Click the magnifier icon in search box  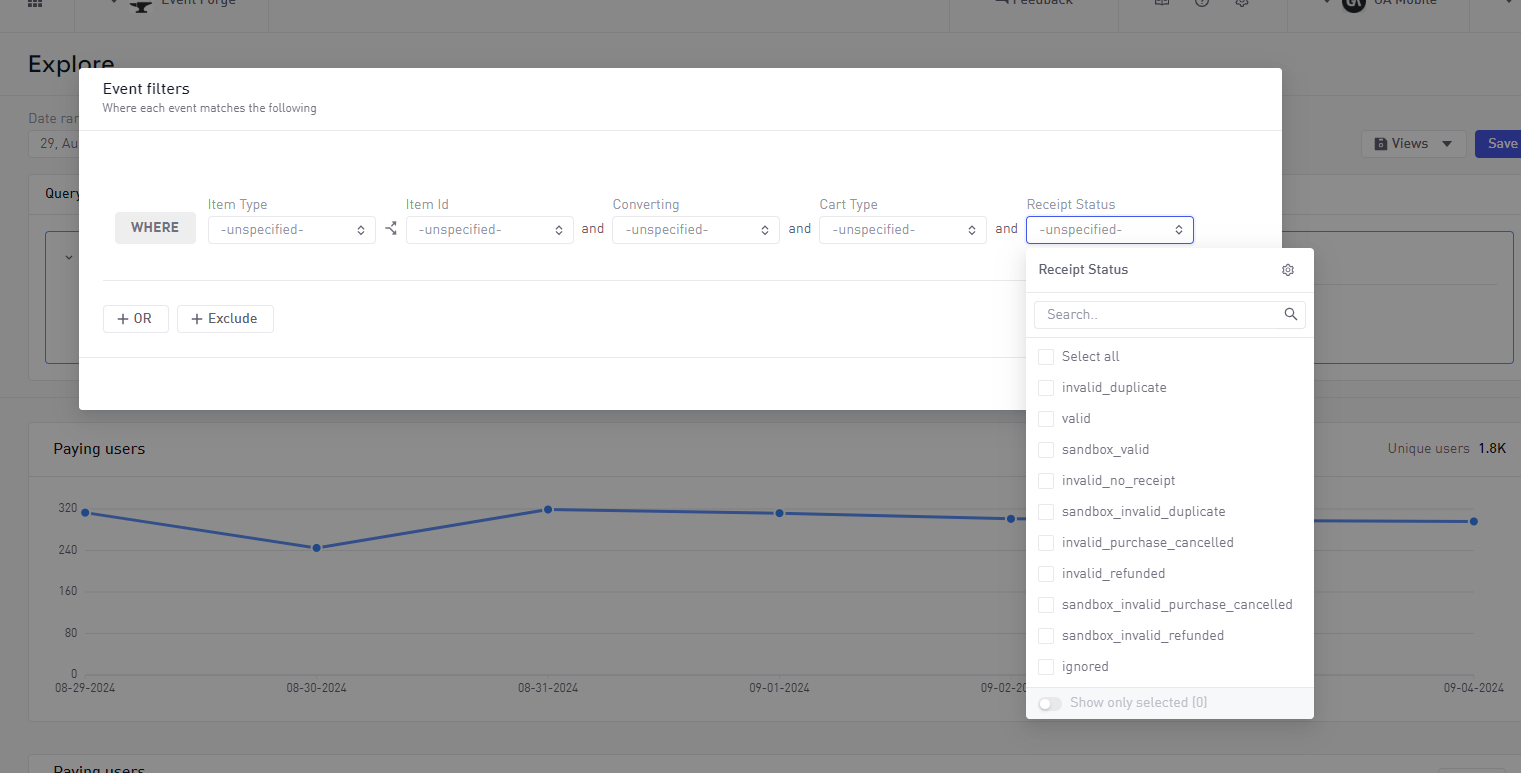tap(1291, 314)
